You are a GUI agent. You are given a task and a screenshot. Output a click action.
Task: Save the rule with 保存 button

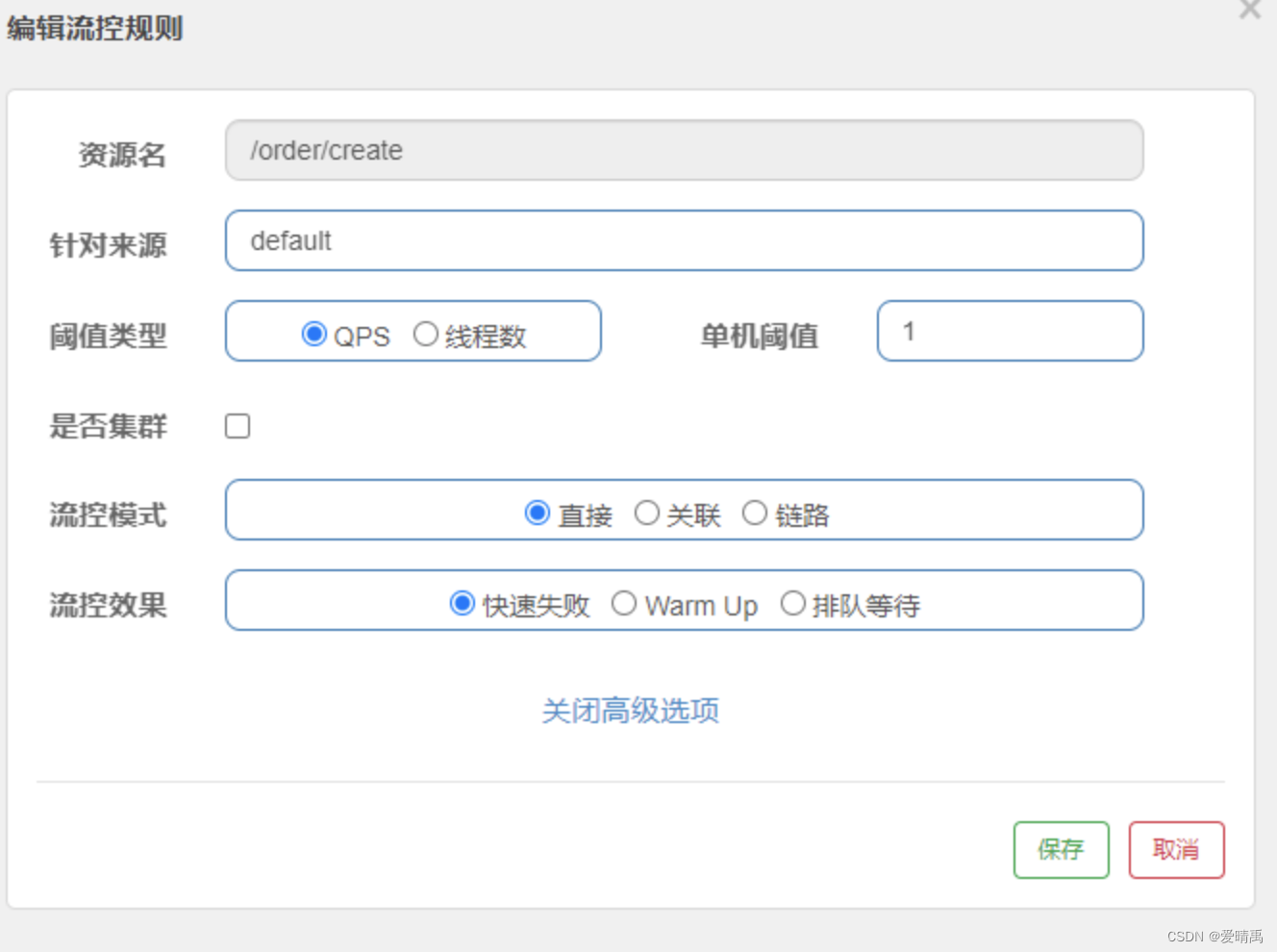pyautogui.click(x=1061, y=850)
